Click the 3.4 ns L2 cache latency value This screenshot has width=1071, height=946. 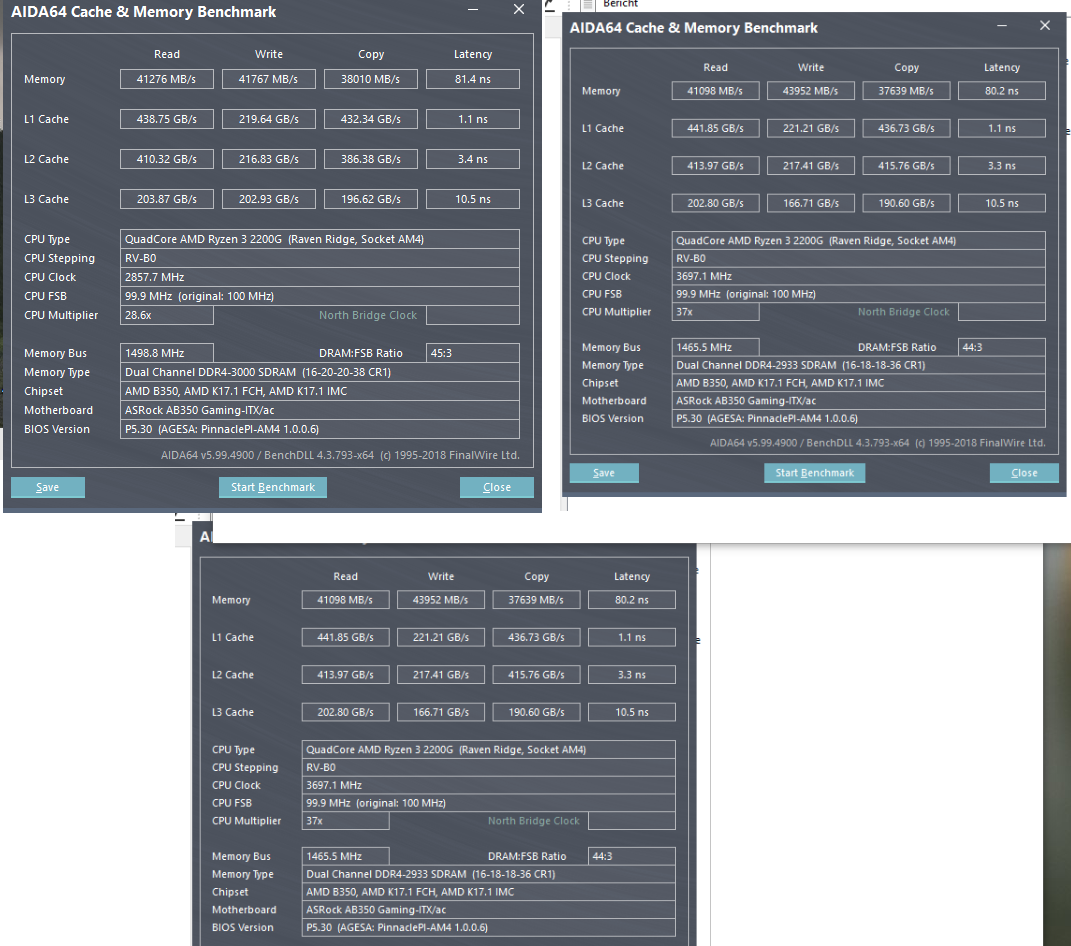[473, 159]
